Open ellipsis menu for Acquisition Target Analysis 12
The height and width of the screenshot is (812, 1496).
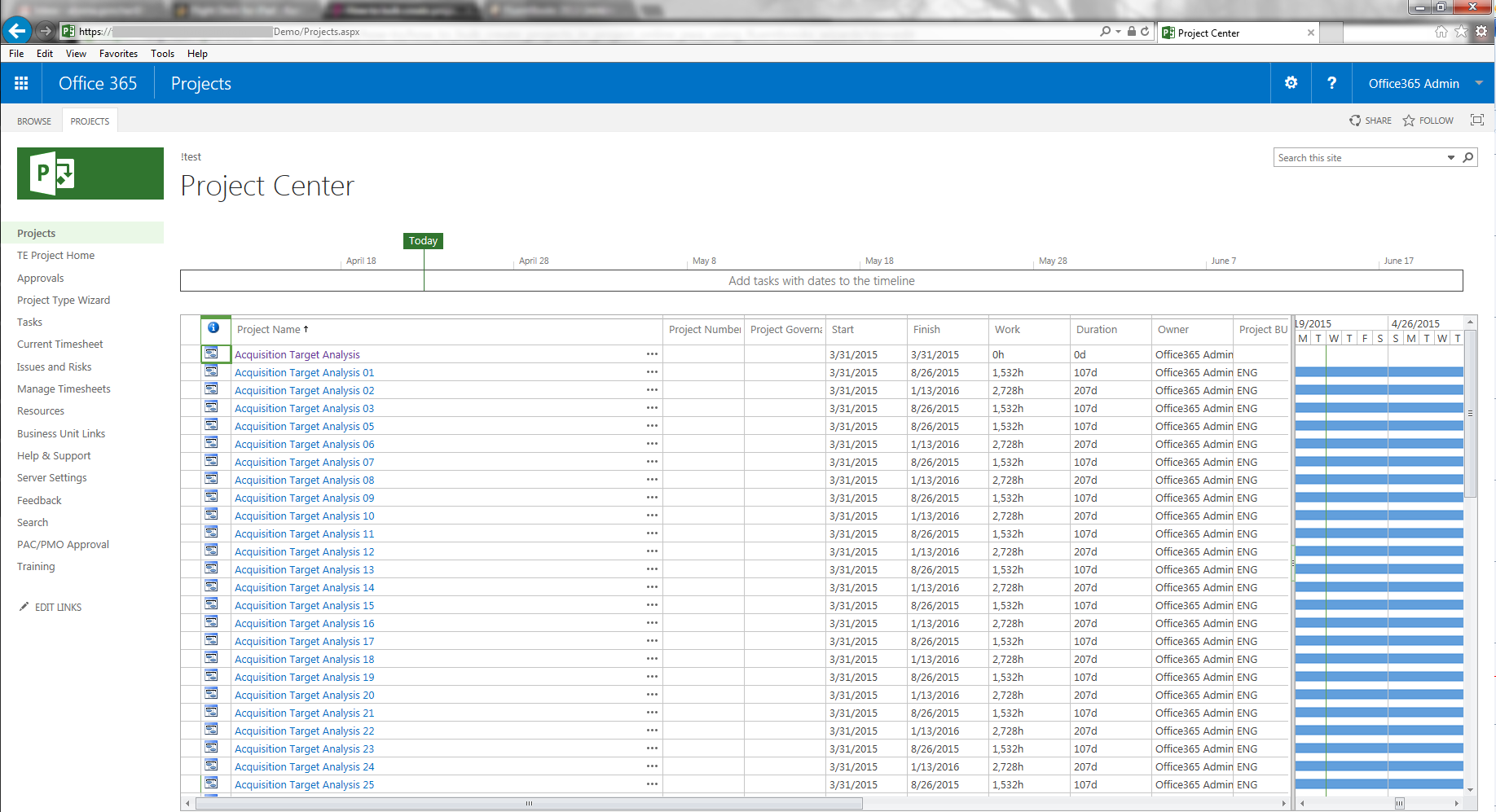click(652, 551)
